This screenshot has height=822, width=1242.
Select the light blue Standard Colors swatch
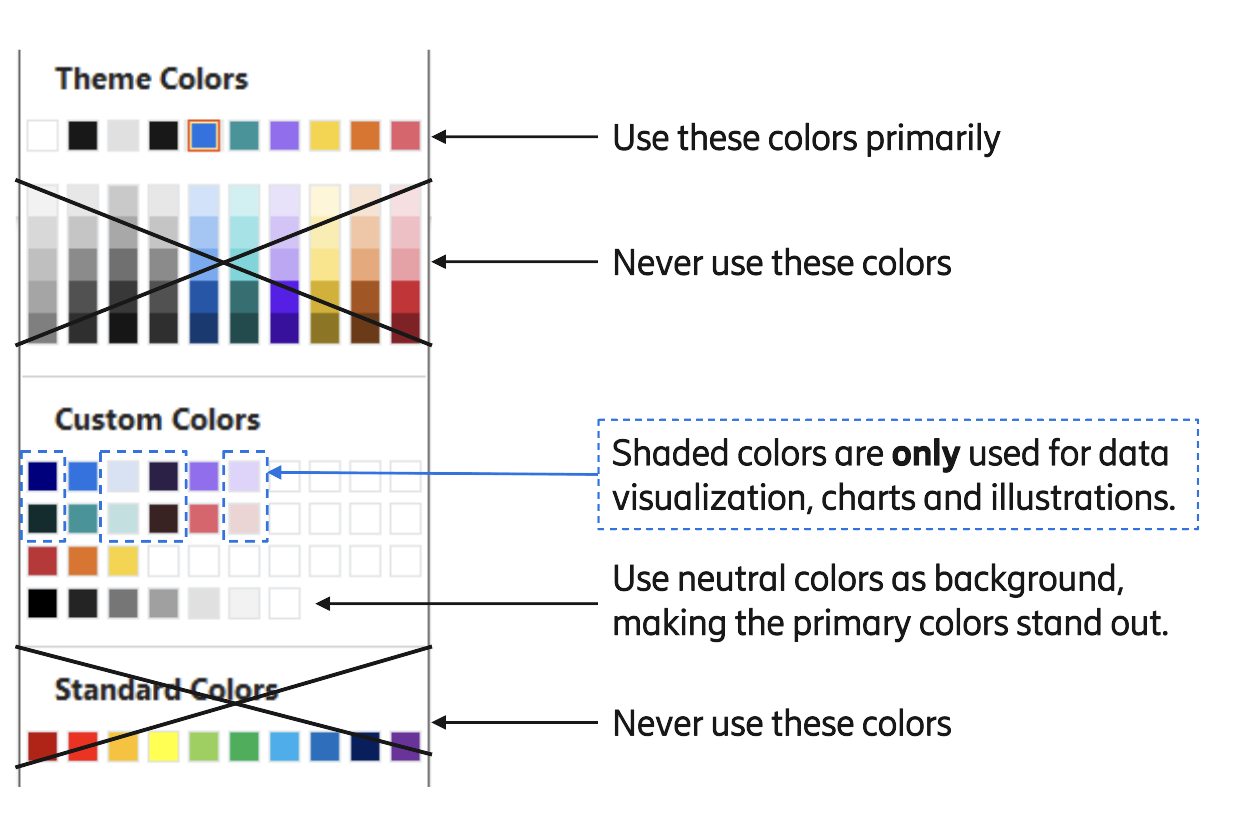(x=285, y=746)
